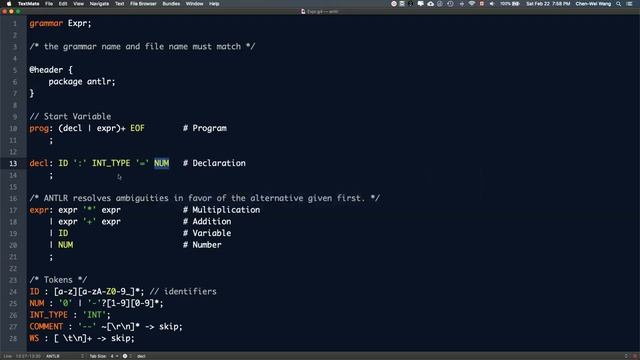Click the '// Start Variable' comment
The height and width of the screenshot is (360, 640).
tap(70, 116)
